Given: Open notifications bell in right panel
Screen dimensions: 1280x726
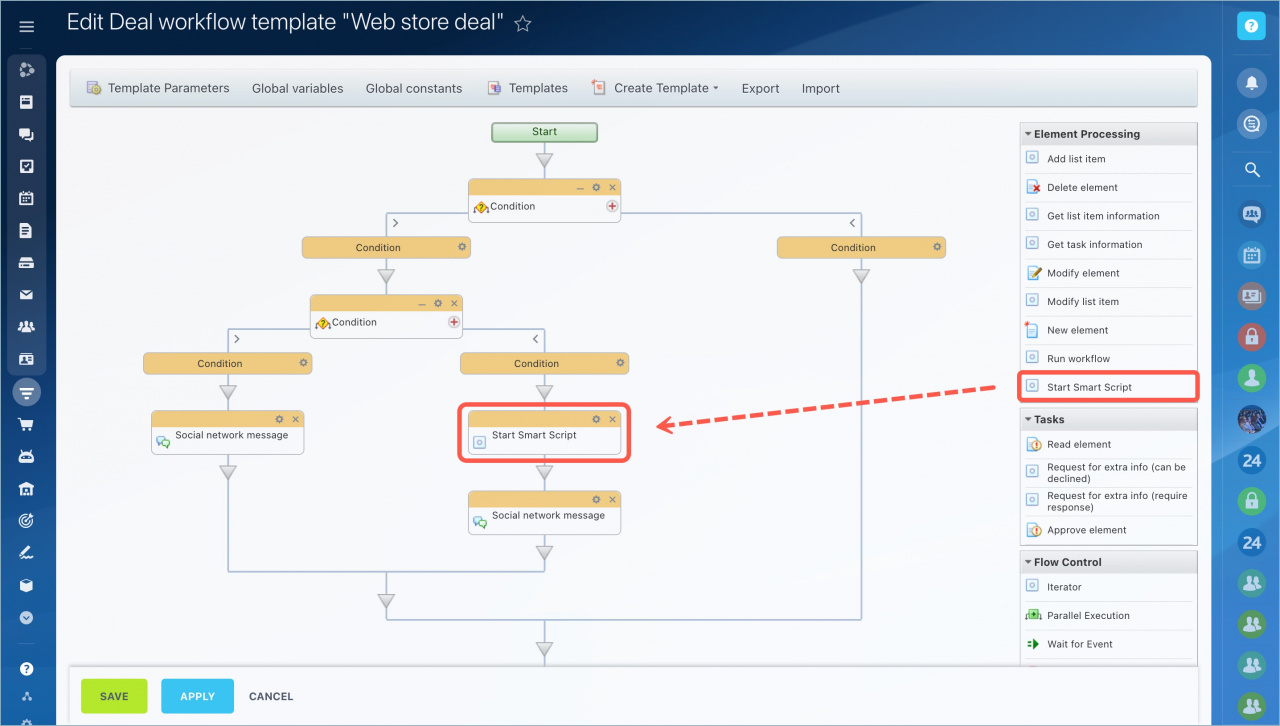Looking at the screenshot, I should coord(1251,81).
